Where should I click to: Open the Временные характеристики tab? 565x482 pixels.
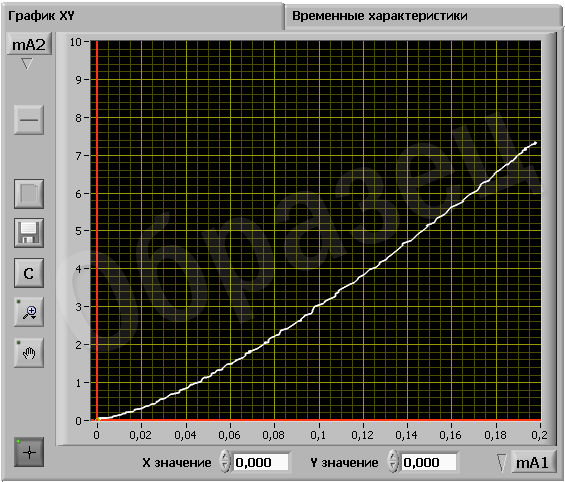[x=423, y=16]
